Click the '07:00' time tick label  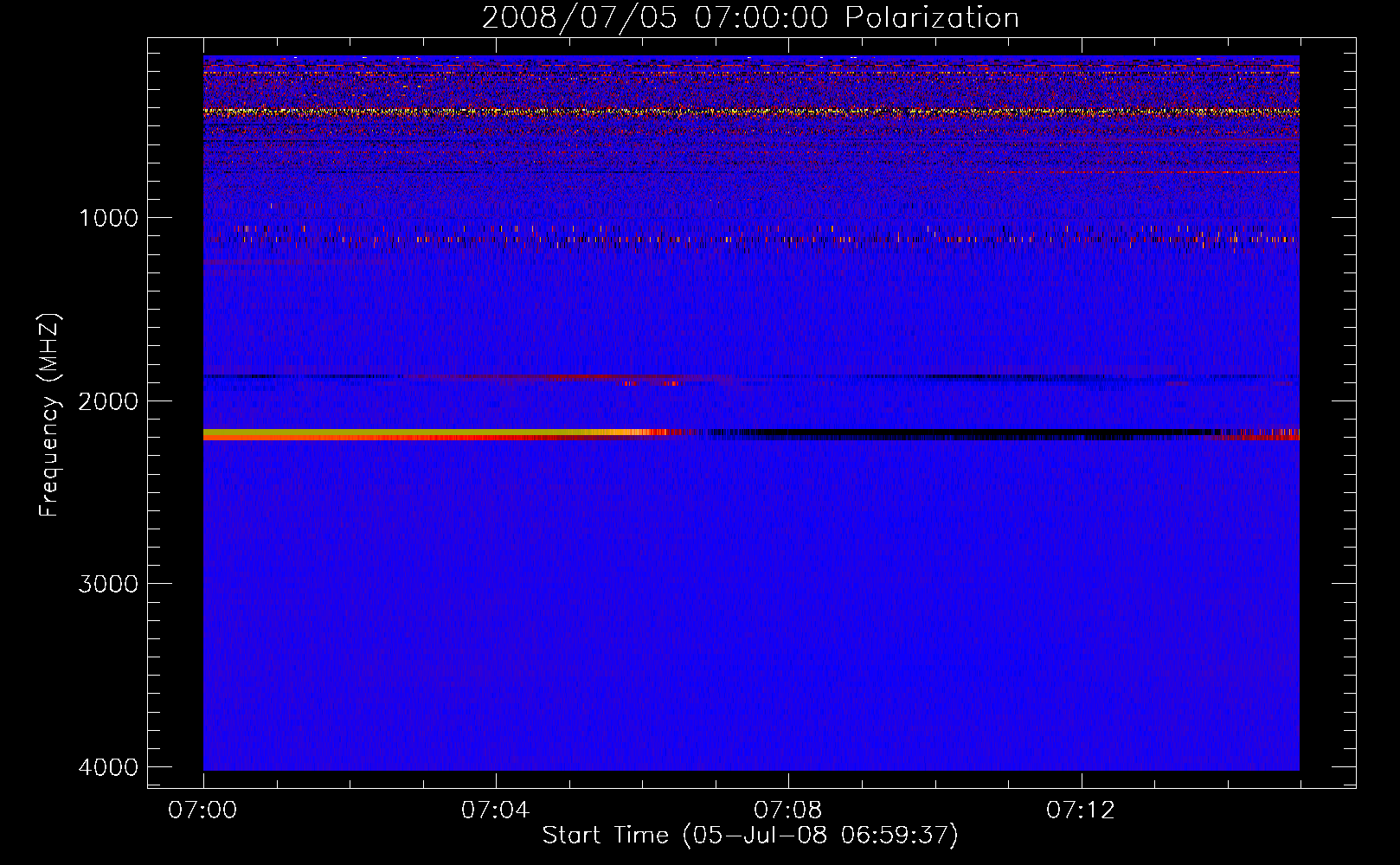pyautogui.click(x=203, y=811)
